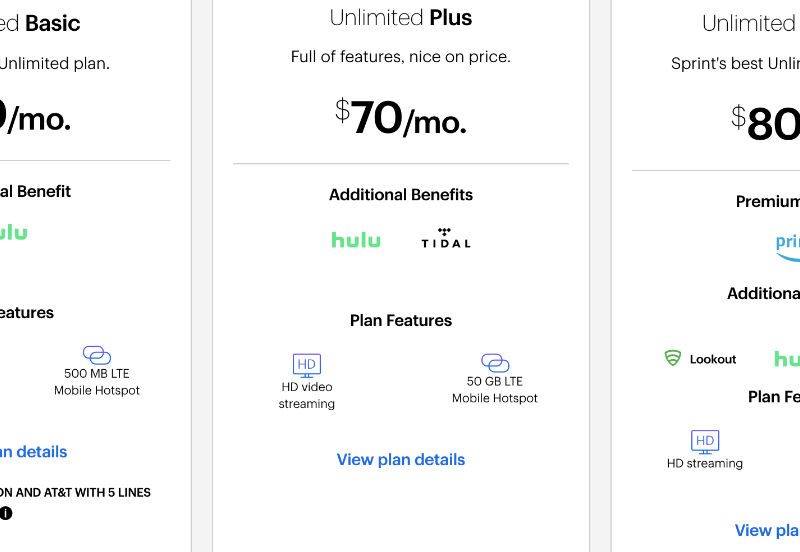Click the Unlimited Basic plan heading

[x=40, y=23]
